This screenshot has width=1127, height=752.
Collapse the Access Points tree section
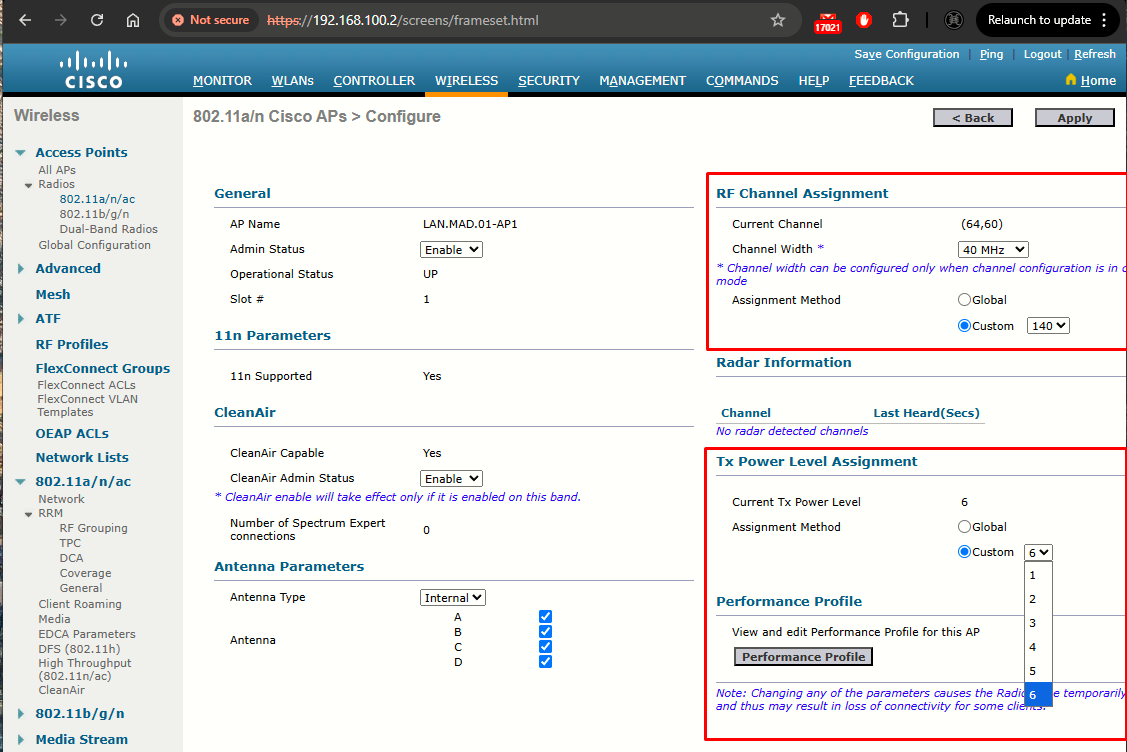tap(21, 152)
